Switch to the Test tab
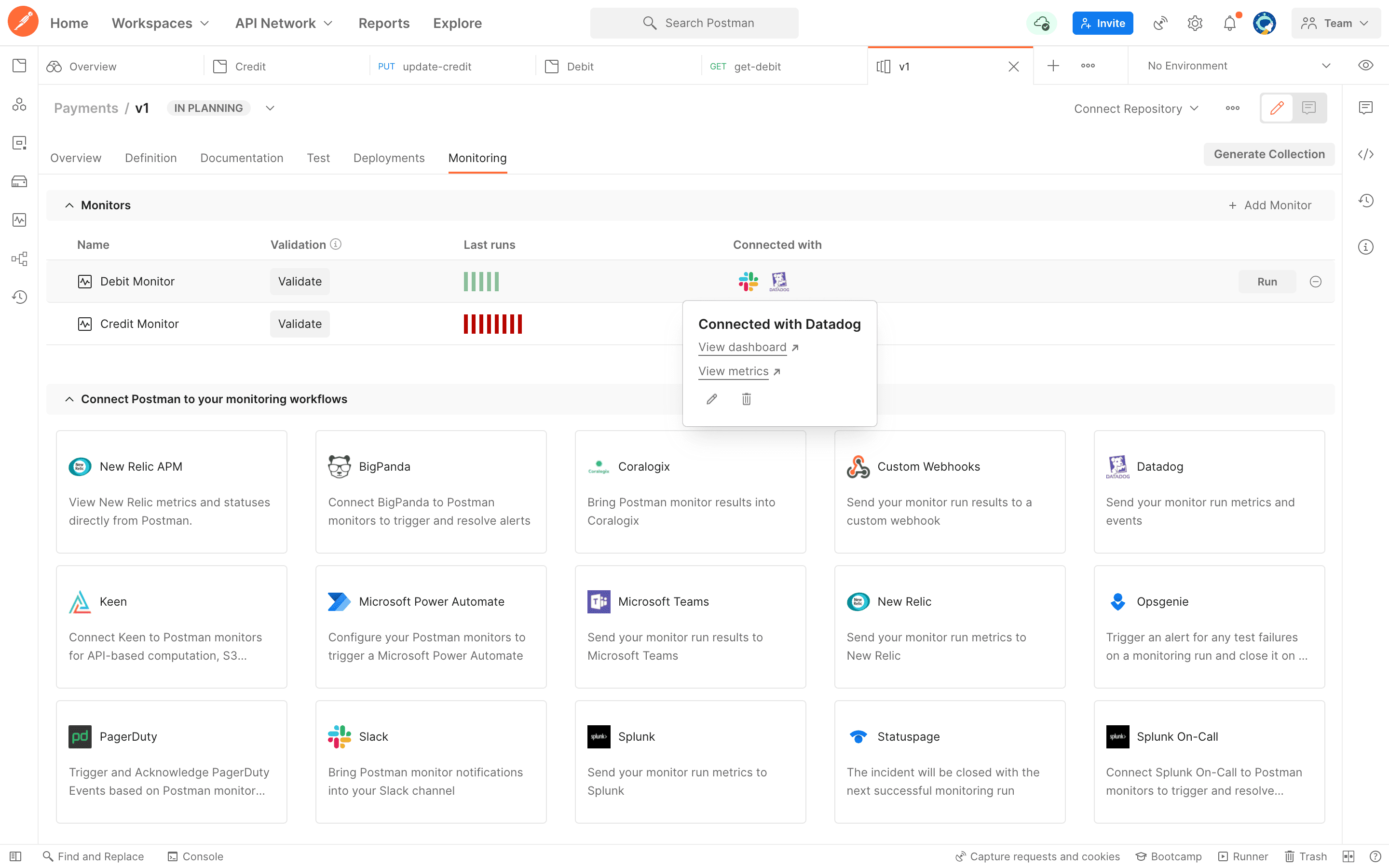 coord(318,158)
